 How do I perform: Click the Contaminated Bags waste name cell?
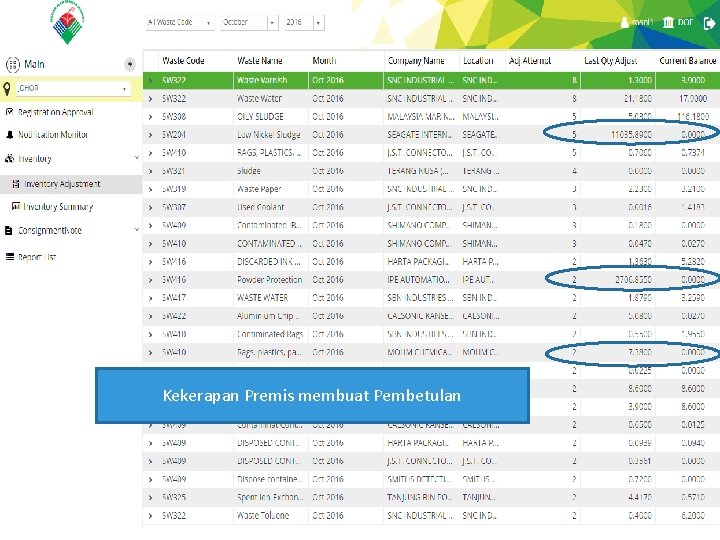270,334
